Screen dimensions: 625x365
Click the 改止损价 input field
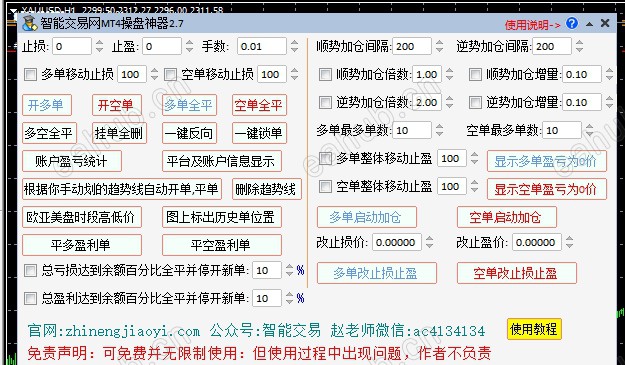pyautogui.click(x=397, y=242)
